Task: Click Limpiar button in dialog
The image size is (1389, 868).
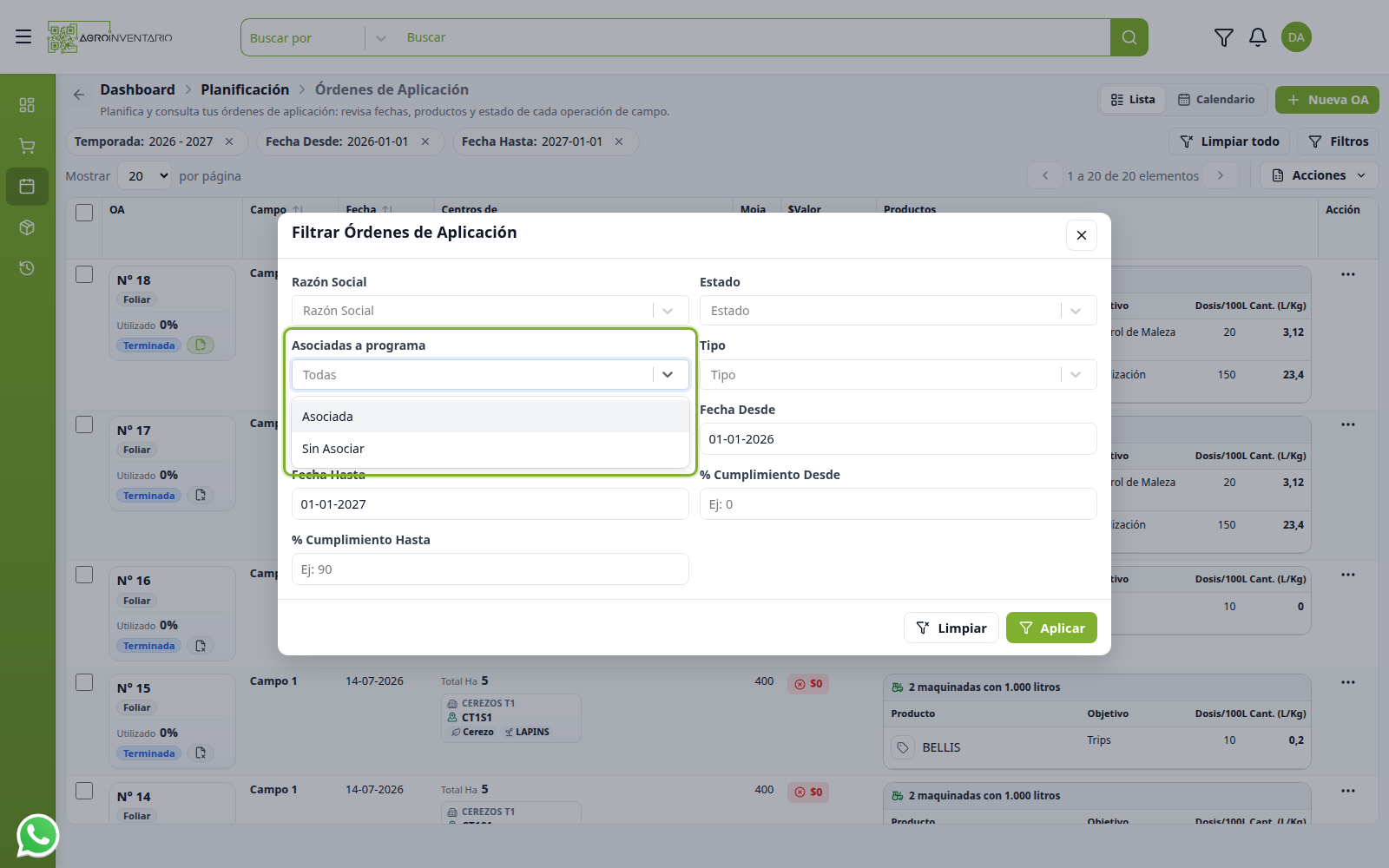Action: 951,628
